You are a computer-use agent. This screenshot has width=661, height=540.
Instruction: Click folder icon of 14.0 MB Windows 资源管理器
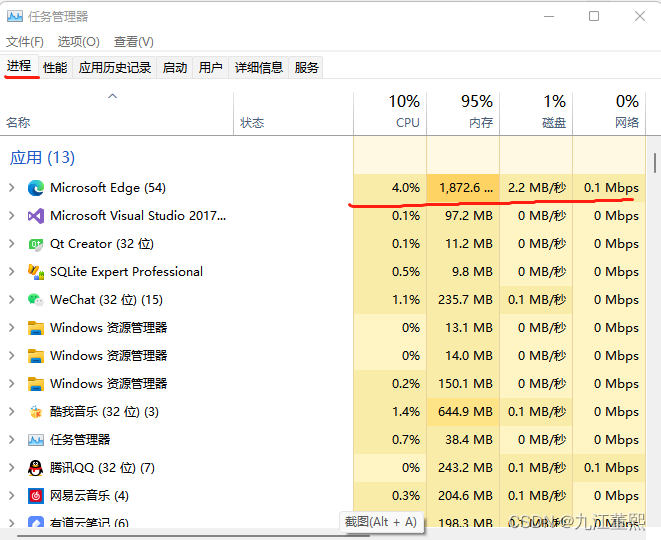tap(36, 356)
